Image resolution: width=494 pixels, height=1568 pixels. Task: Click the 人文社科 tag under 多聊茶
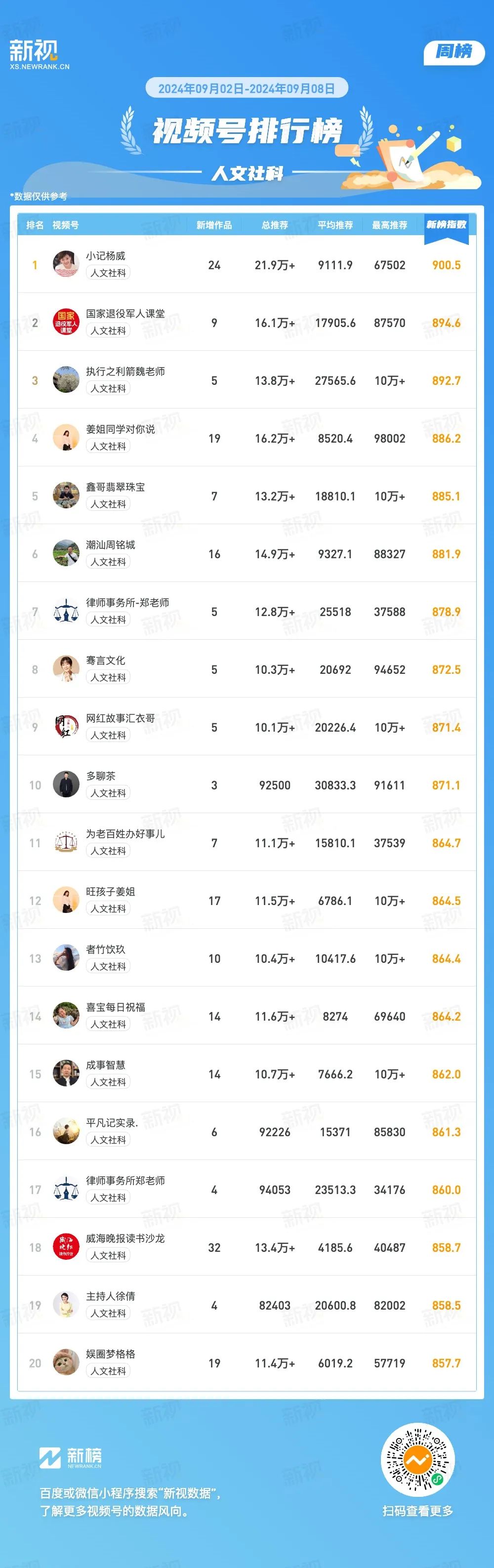click(108, 793)
